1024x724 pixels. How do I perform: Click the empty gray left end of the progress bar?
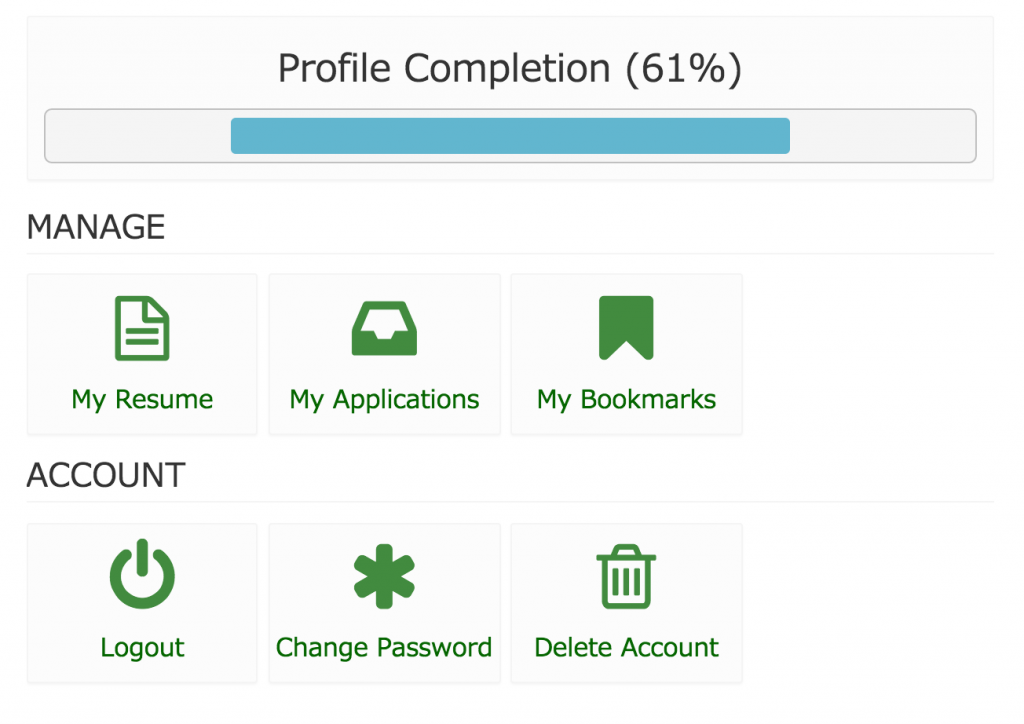point(138,136)
